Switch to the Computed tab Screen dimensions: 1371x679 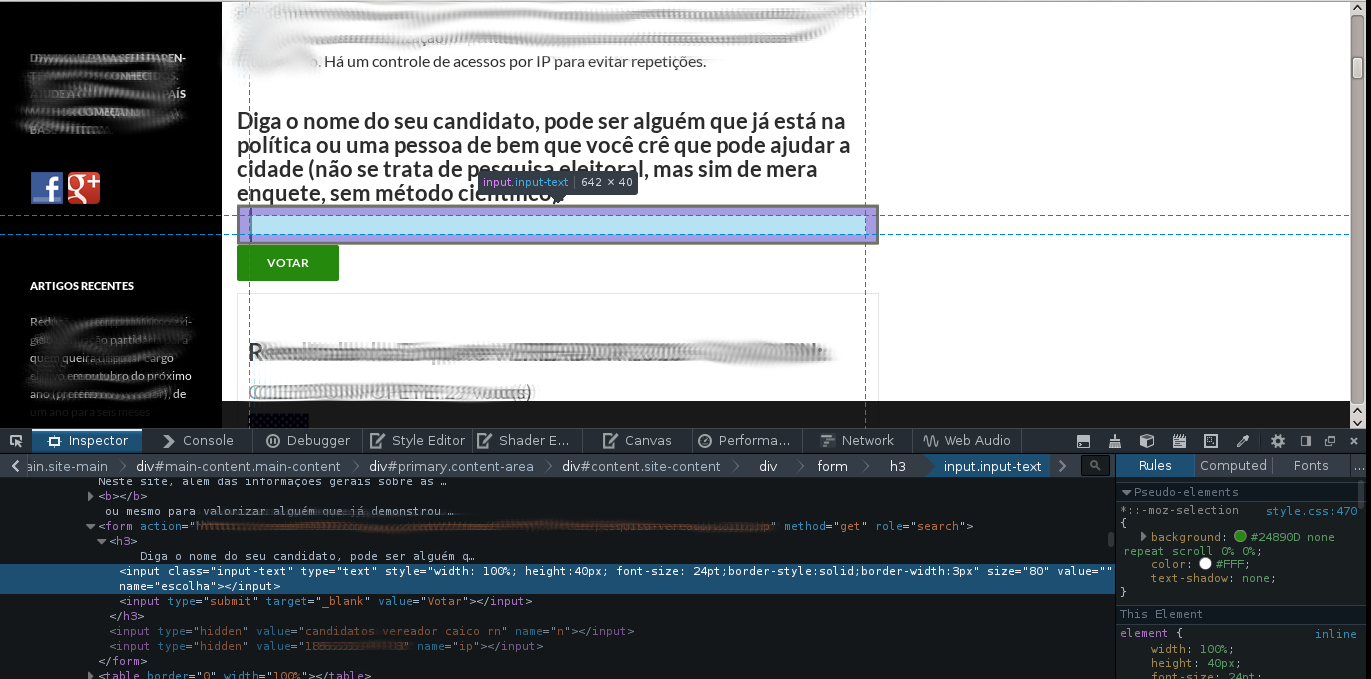1233,466
